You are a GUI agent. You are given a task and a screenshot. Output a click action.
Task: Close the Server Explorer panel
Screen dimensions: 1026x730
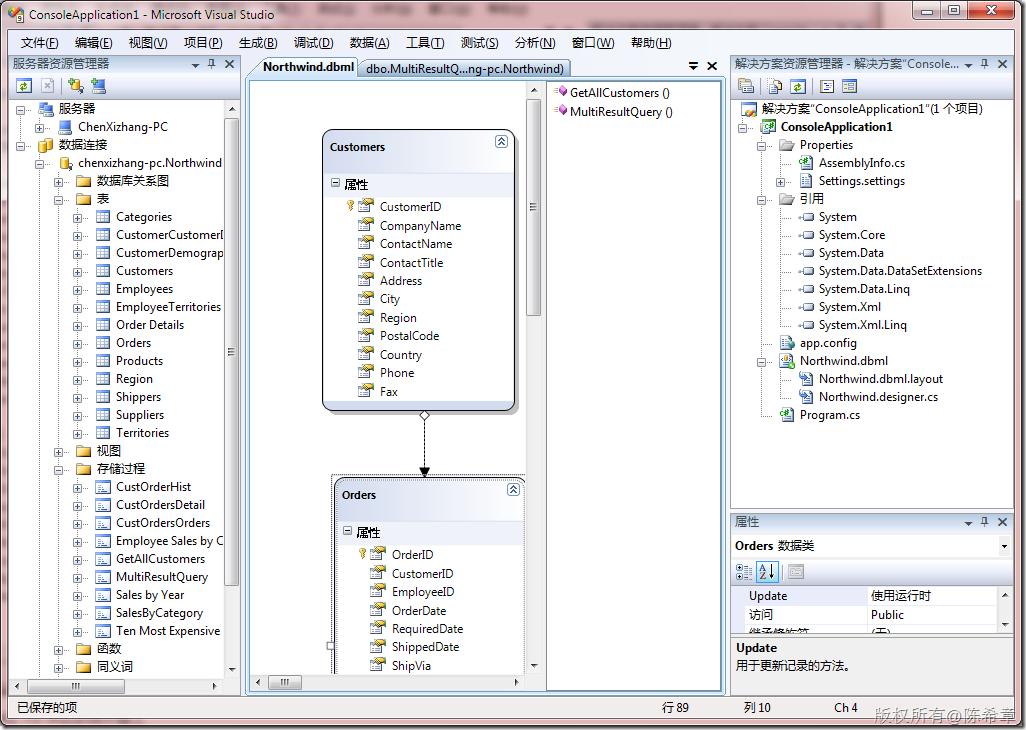tap(229, 64)
